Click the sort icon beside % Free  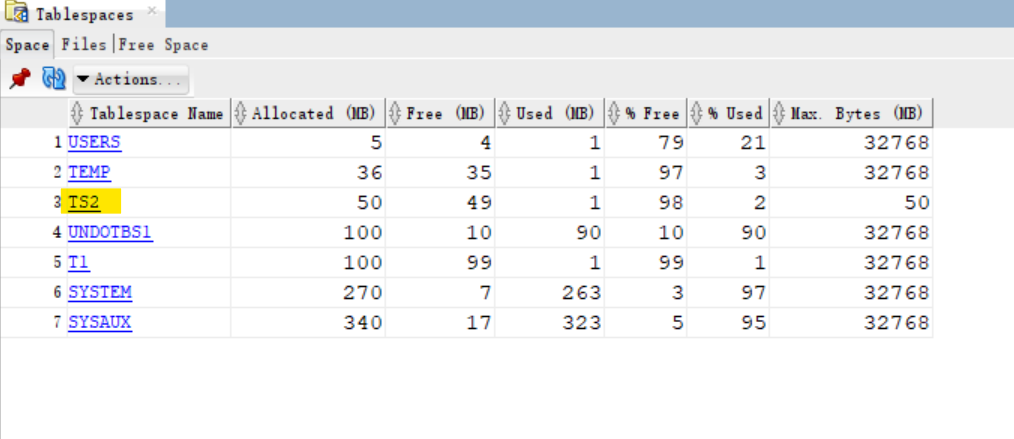tap(614, 114)
